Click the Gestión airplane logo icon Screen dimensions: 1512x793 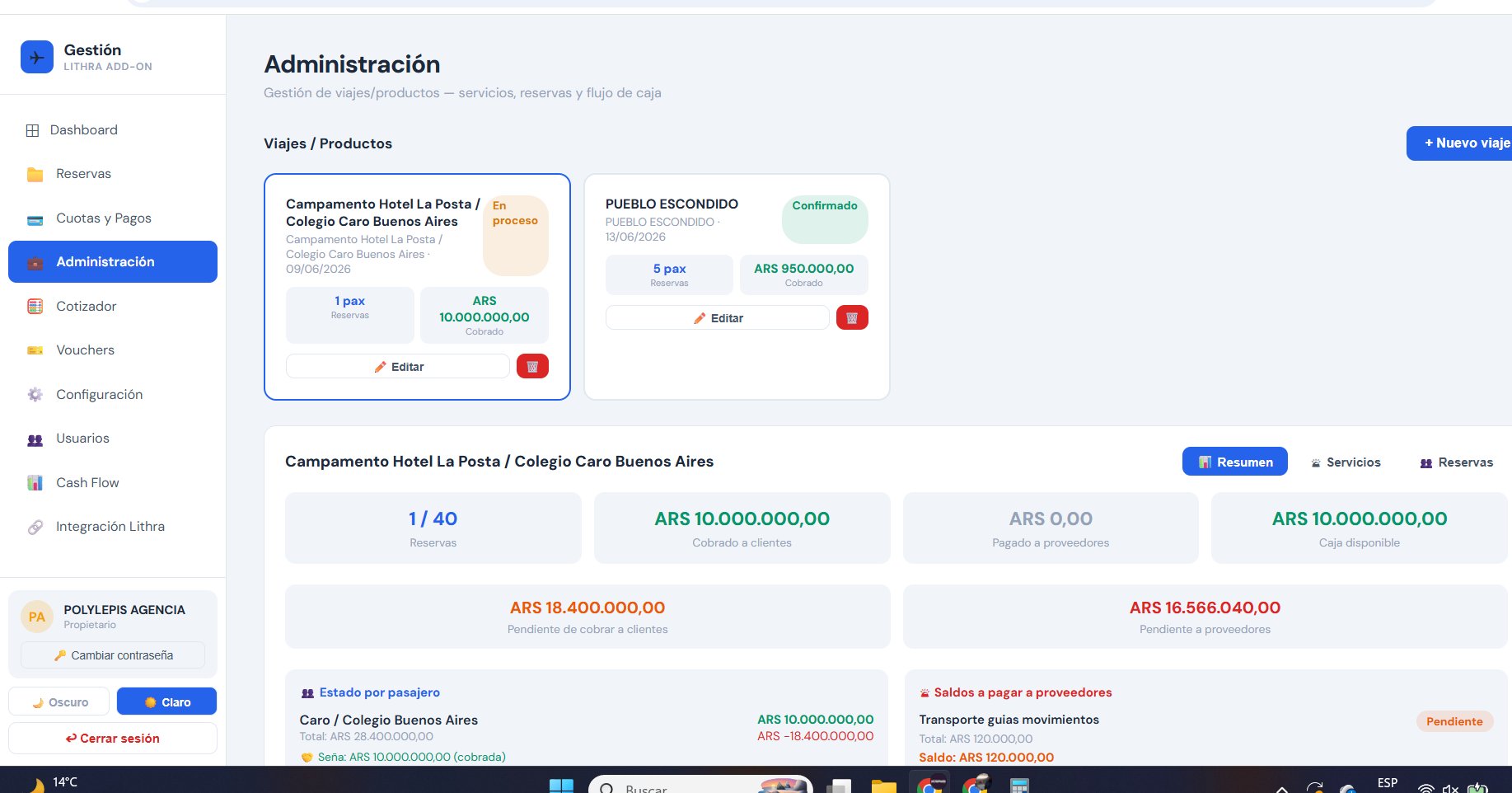pyautogui.click(x=37, y=57)
